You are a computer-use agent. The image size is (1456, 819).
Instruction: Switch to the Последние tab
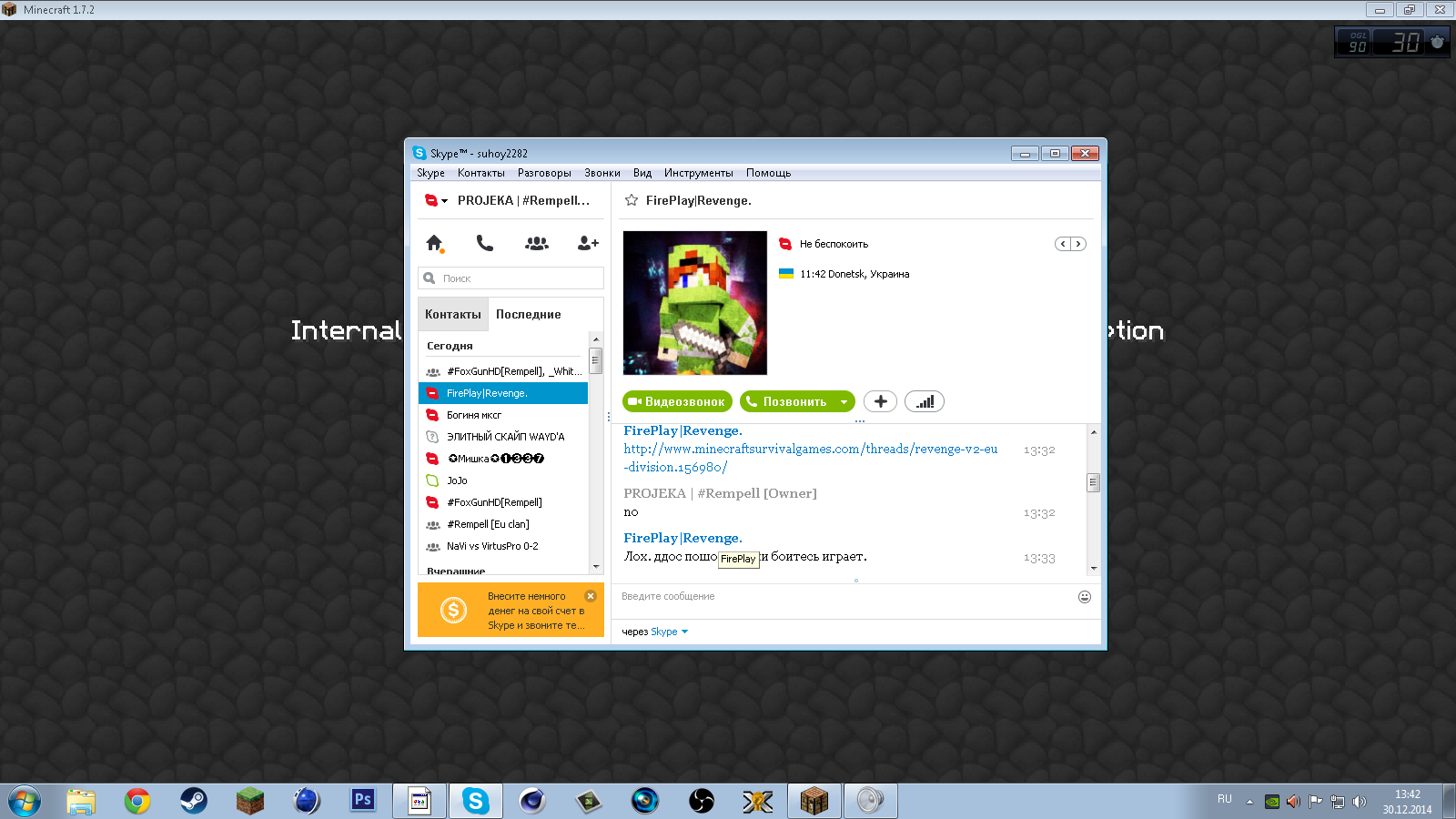[x=529, y=314]
